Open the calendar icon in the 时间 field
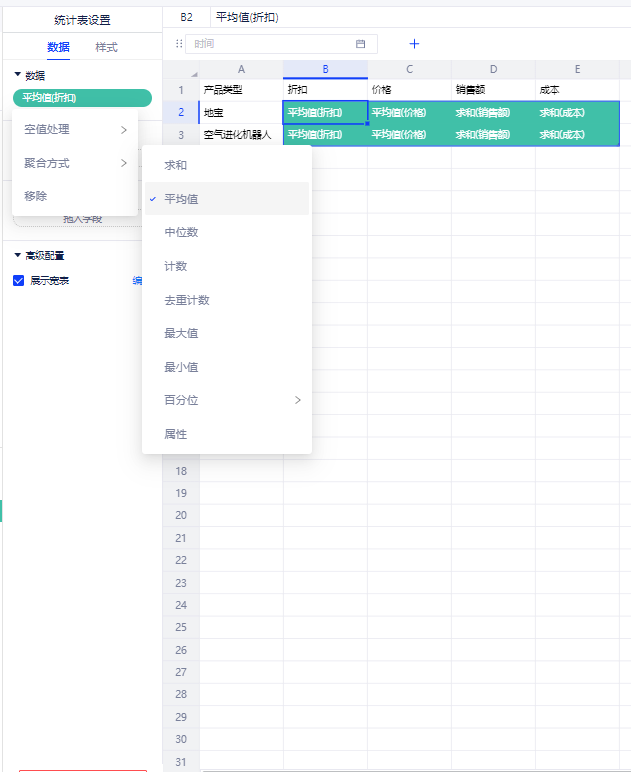The image size is (631, 772). (361, 44)
